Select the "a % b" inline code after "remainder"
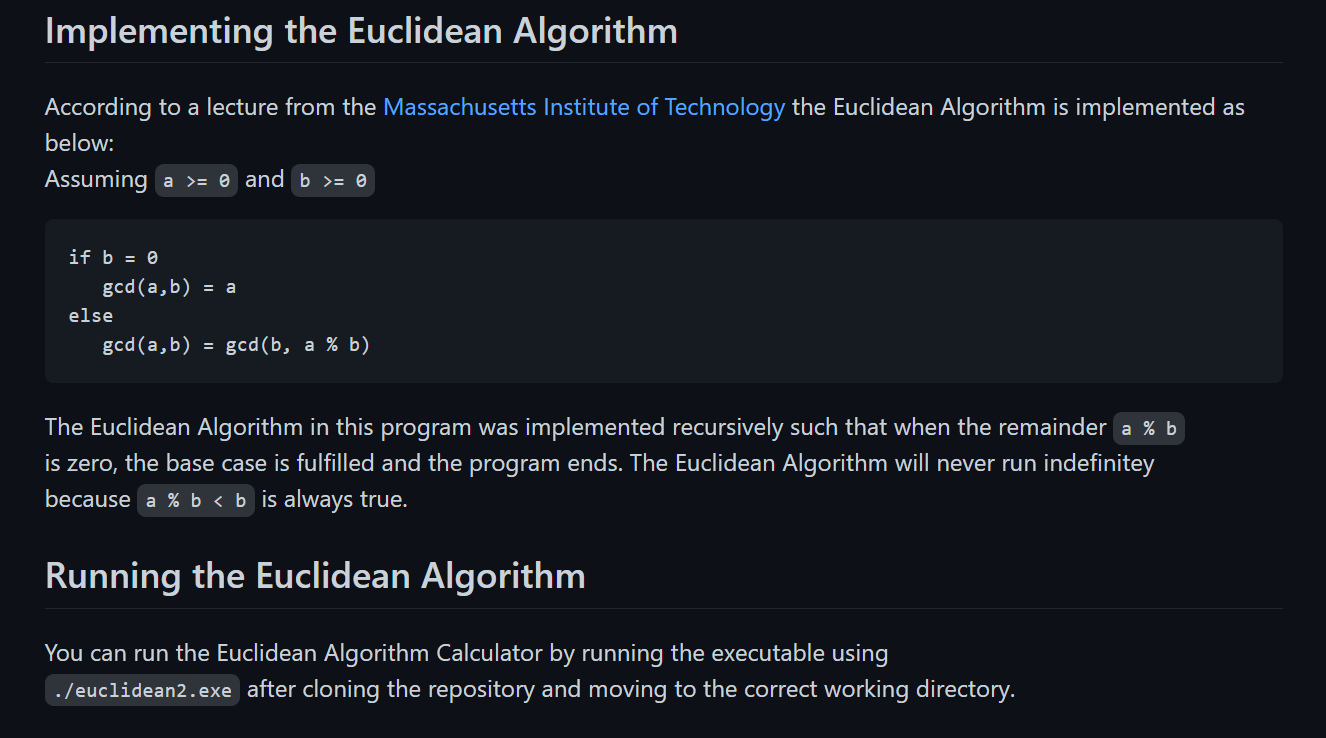The width and height of the screenshot is (1326, 738). point(1149,429)
